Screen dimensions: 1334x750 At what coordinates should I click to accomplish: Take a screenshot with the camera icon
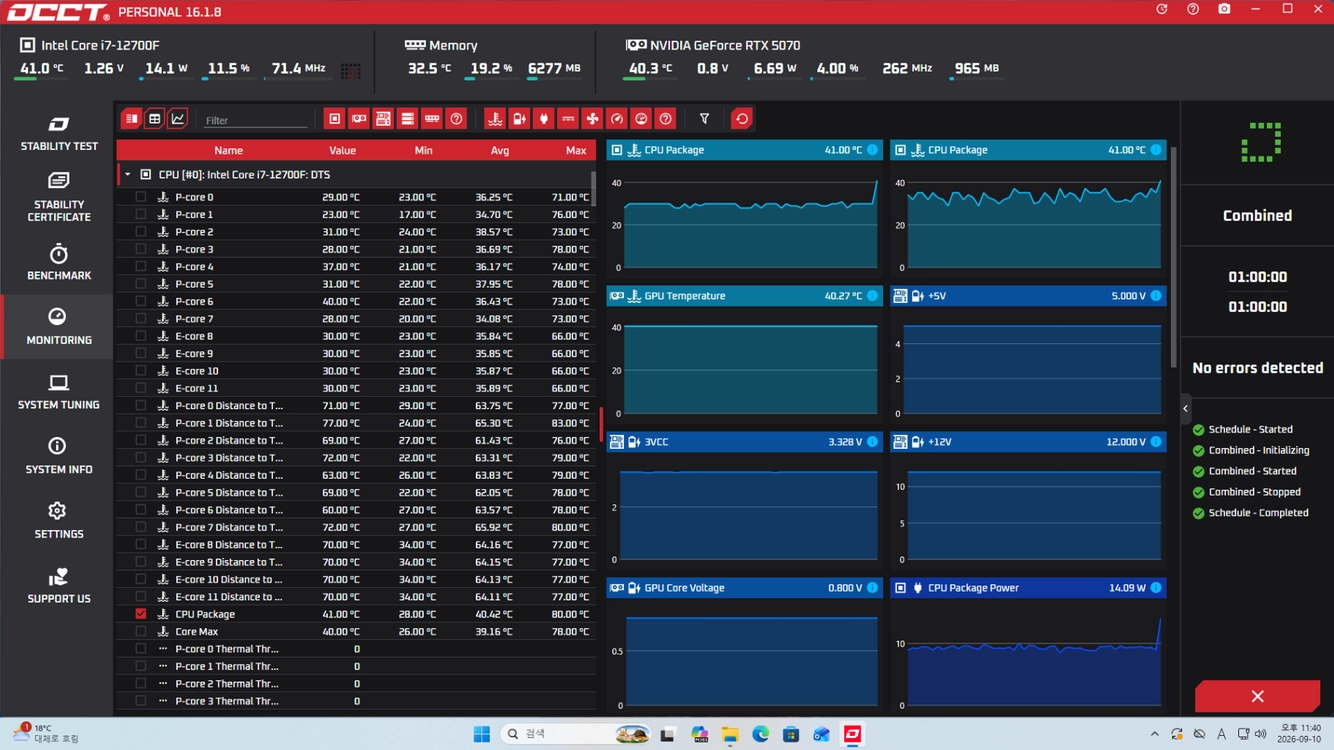pyautogui.click(x=1224, y=10)
